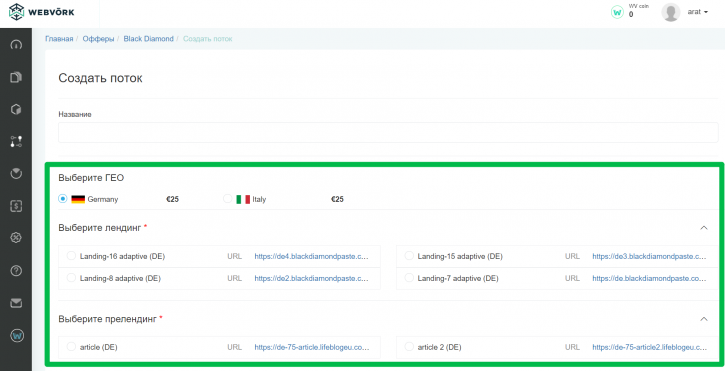This screenshot has height=371, width=725.
Task: Open the de3.blackdiamondpaste URL link
Action: (649, 256)
